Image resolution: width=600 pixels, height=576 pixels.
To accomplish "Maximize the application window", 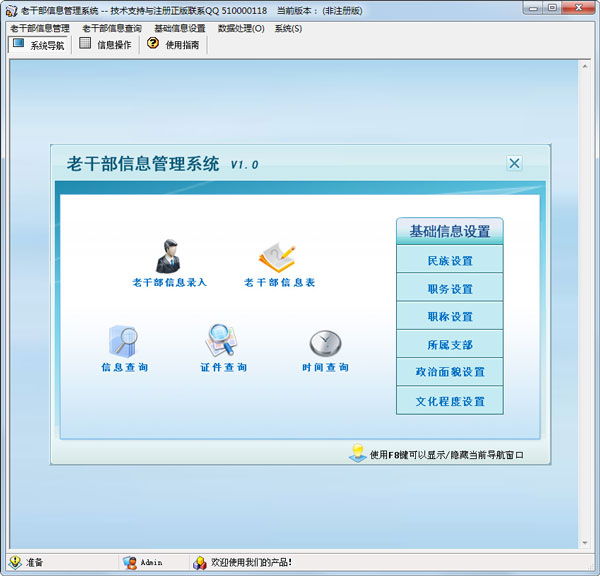I will [552, 8].
